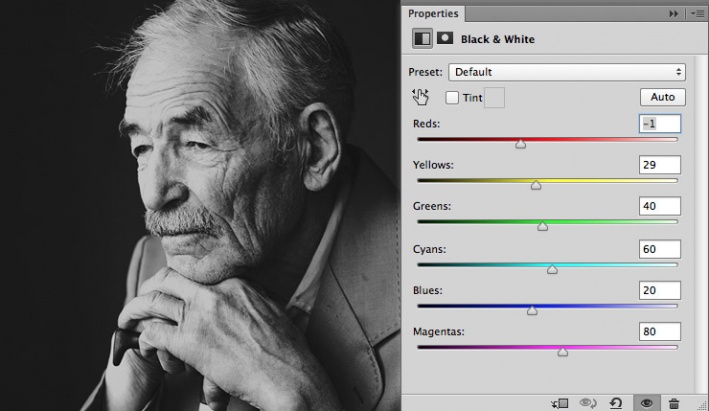Open the Preset dropdown
Screen dimensions: 709x411
[x=566, y=72]
